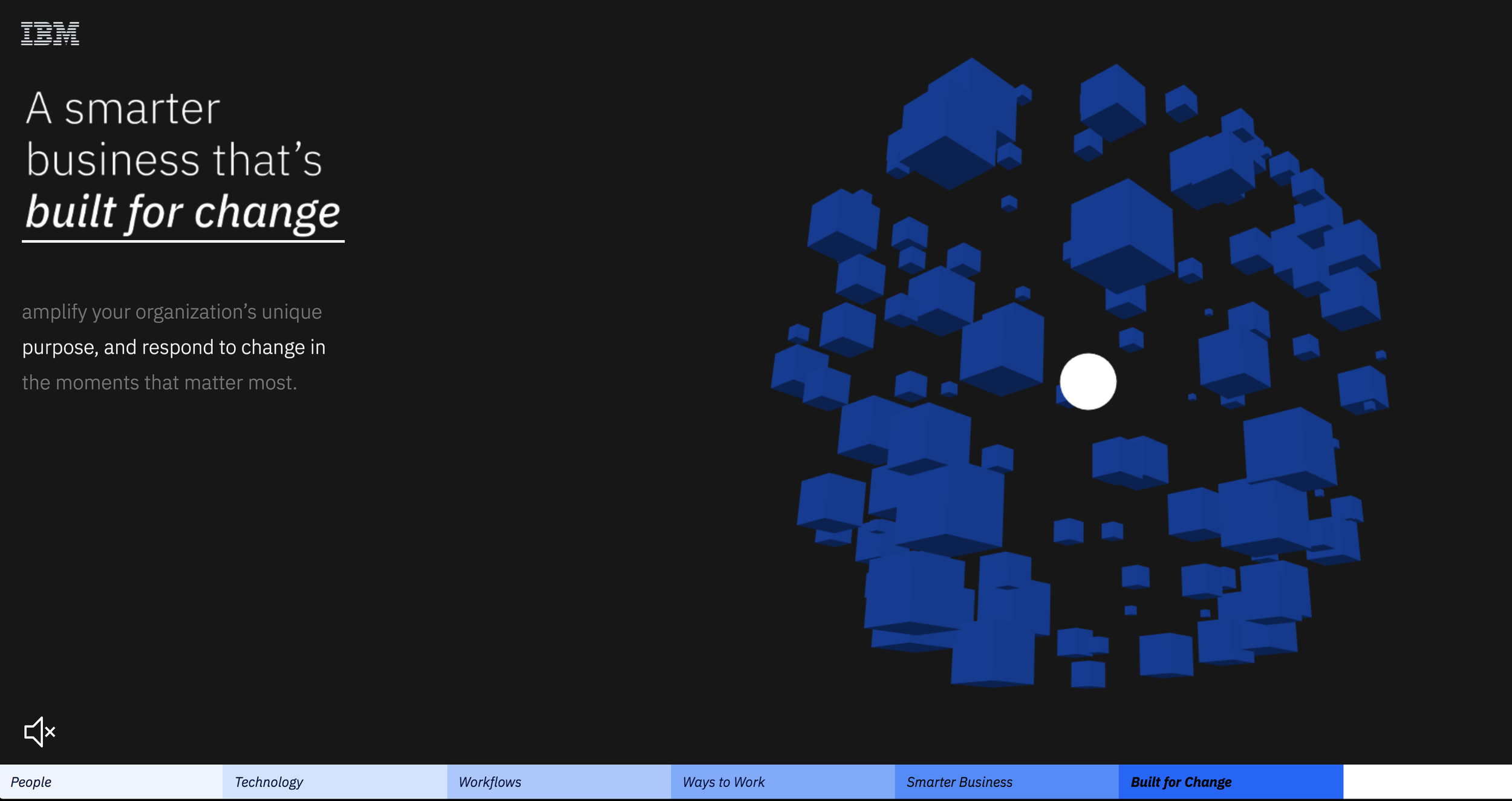Click the "business that's" headline line
The width and height of the screenshot is (1512, 801).
[x=174, y=160]
